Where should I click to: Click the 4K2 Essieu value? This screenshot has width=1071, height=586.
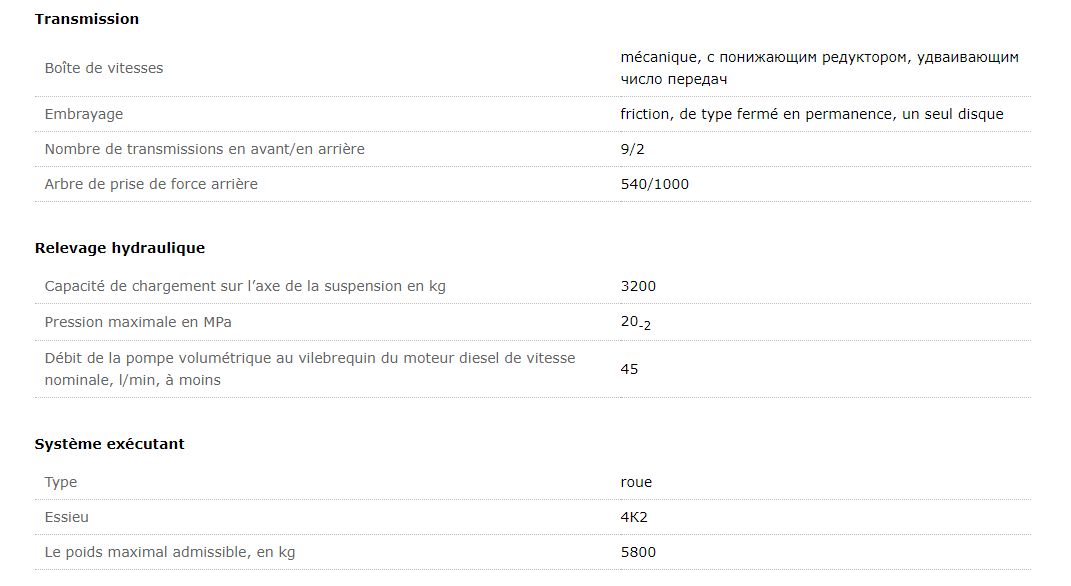(x=634, y=517)
